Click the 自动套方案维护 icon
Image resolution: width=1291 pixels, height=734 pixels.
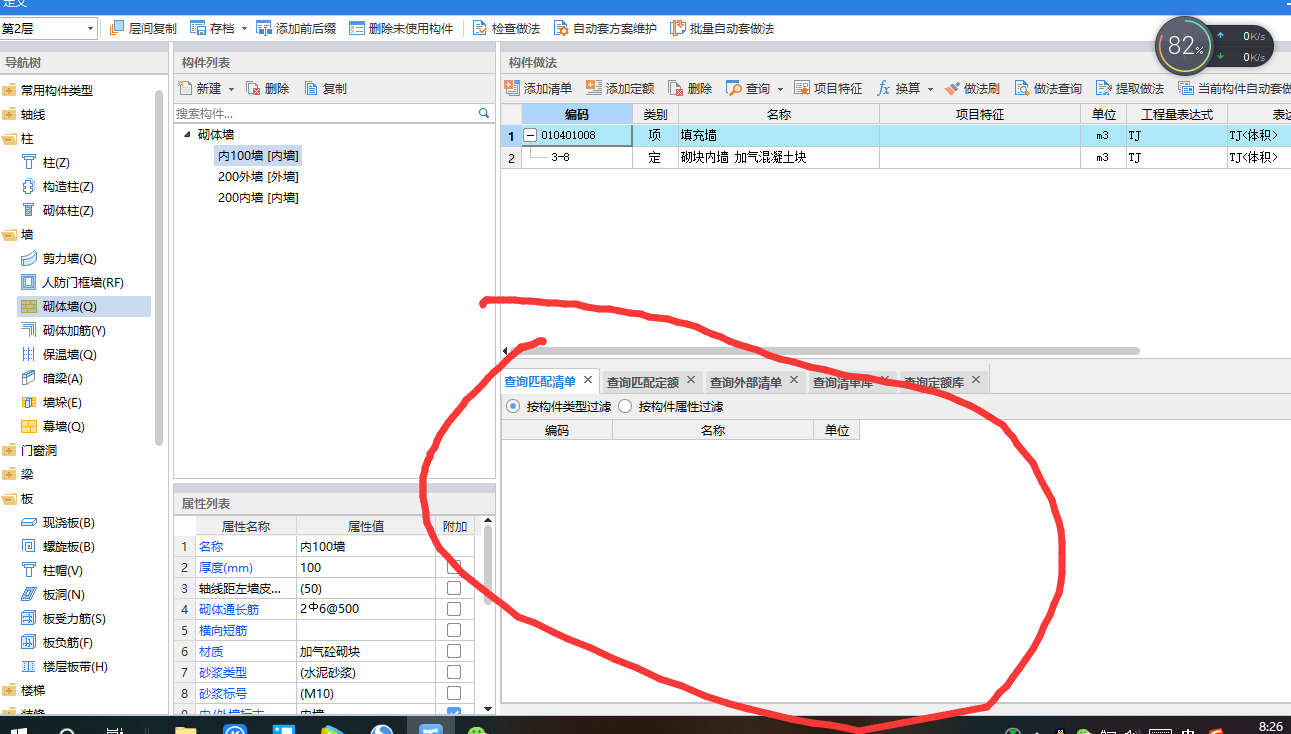click(561, 29)
